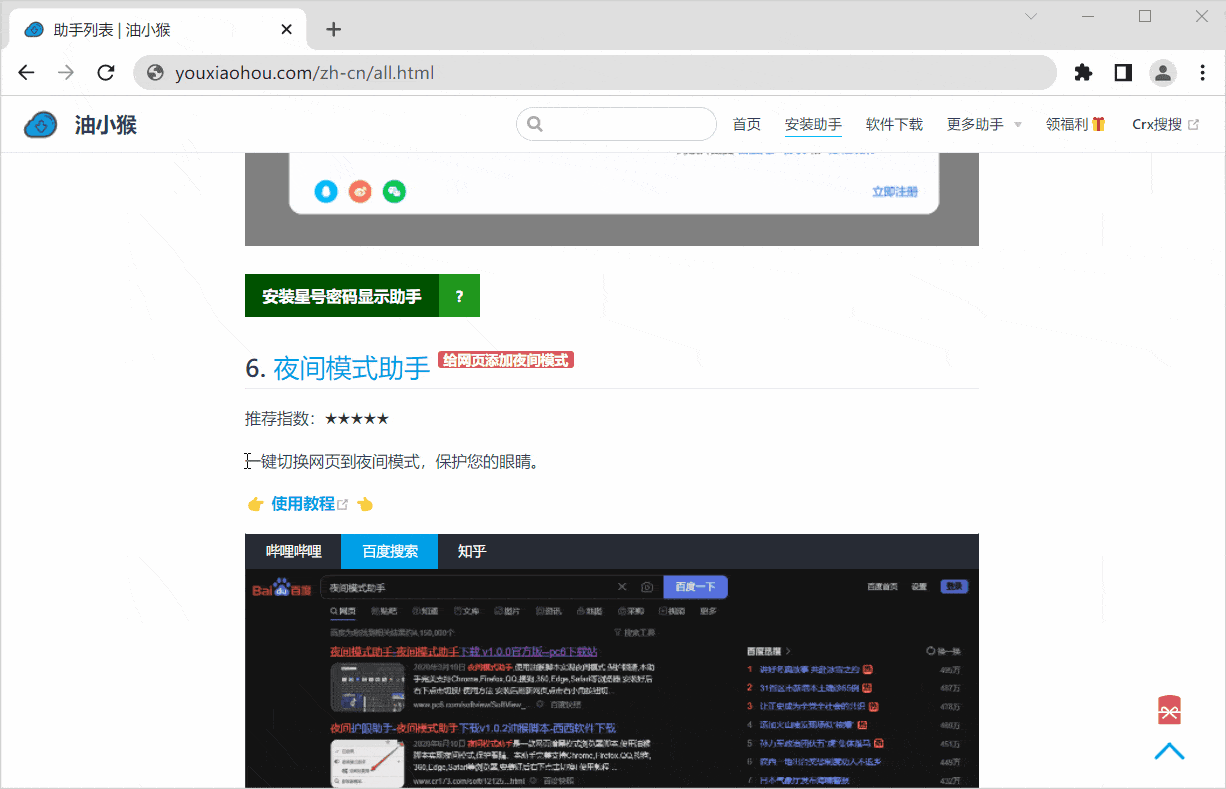1226x789 pixels.
Task: Open the 使用教程 link
Action: (x=303, y=504)
